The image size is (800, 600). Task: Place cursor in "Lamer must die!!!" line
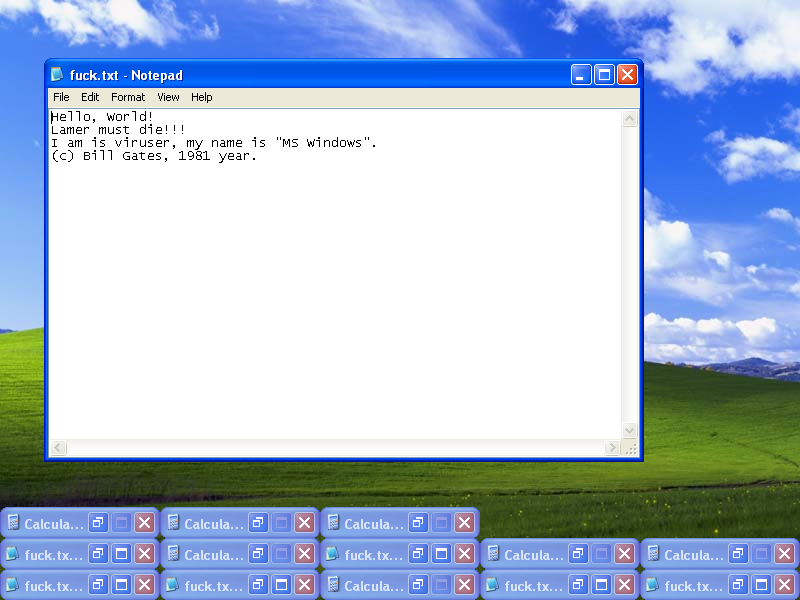120,130
